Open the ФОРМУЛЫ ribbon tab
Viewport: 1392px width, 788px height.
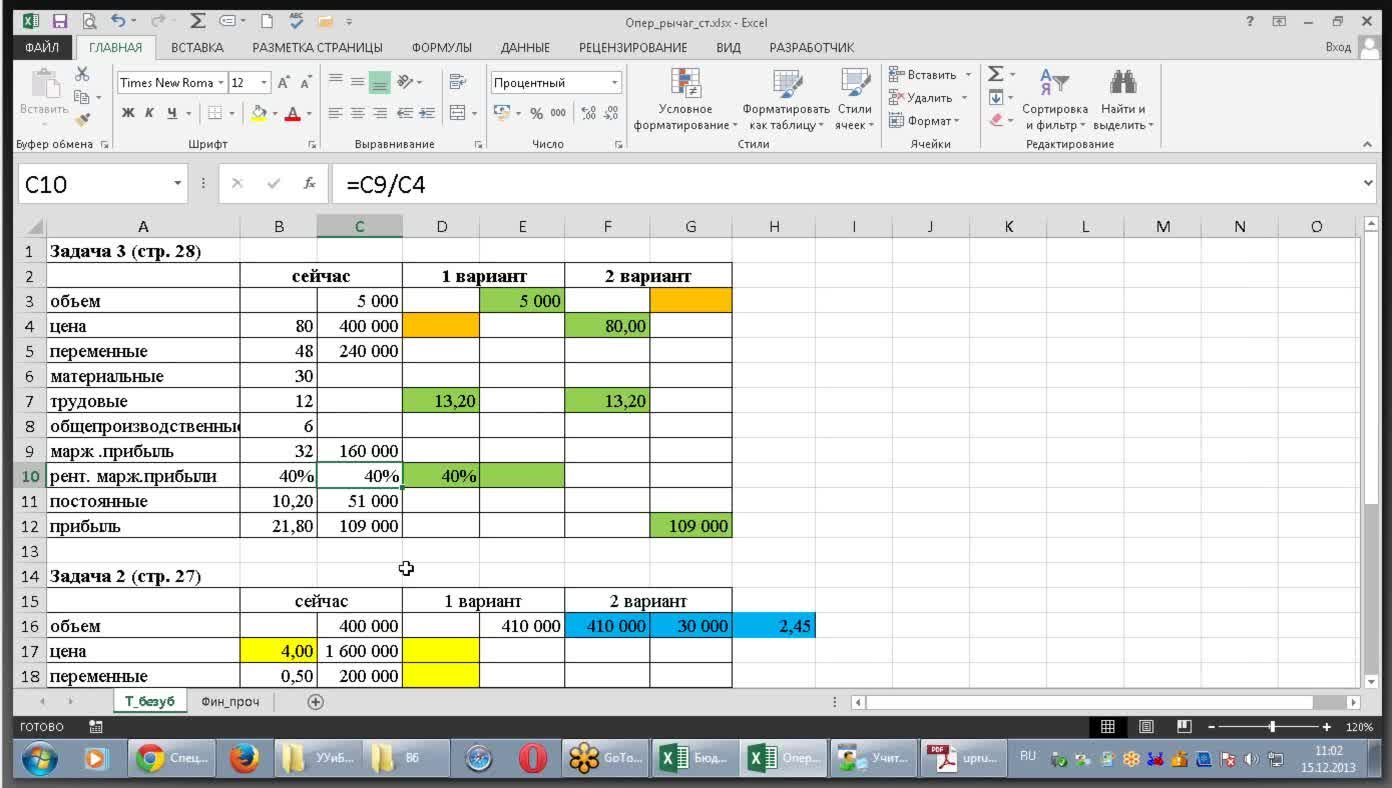[441, 47]
